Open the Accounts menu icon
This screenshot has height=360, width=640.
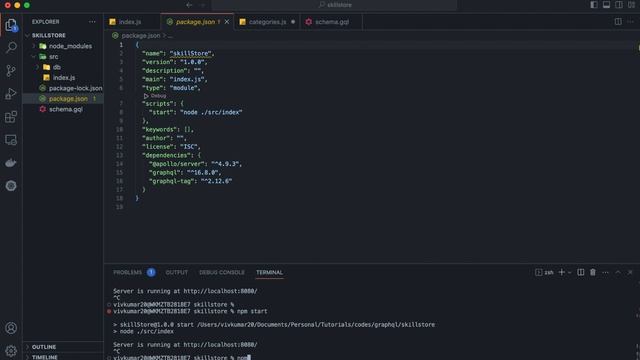[x=11, y=328]
